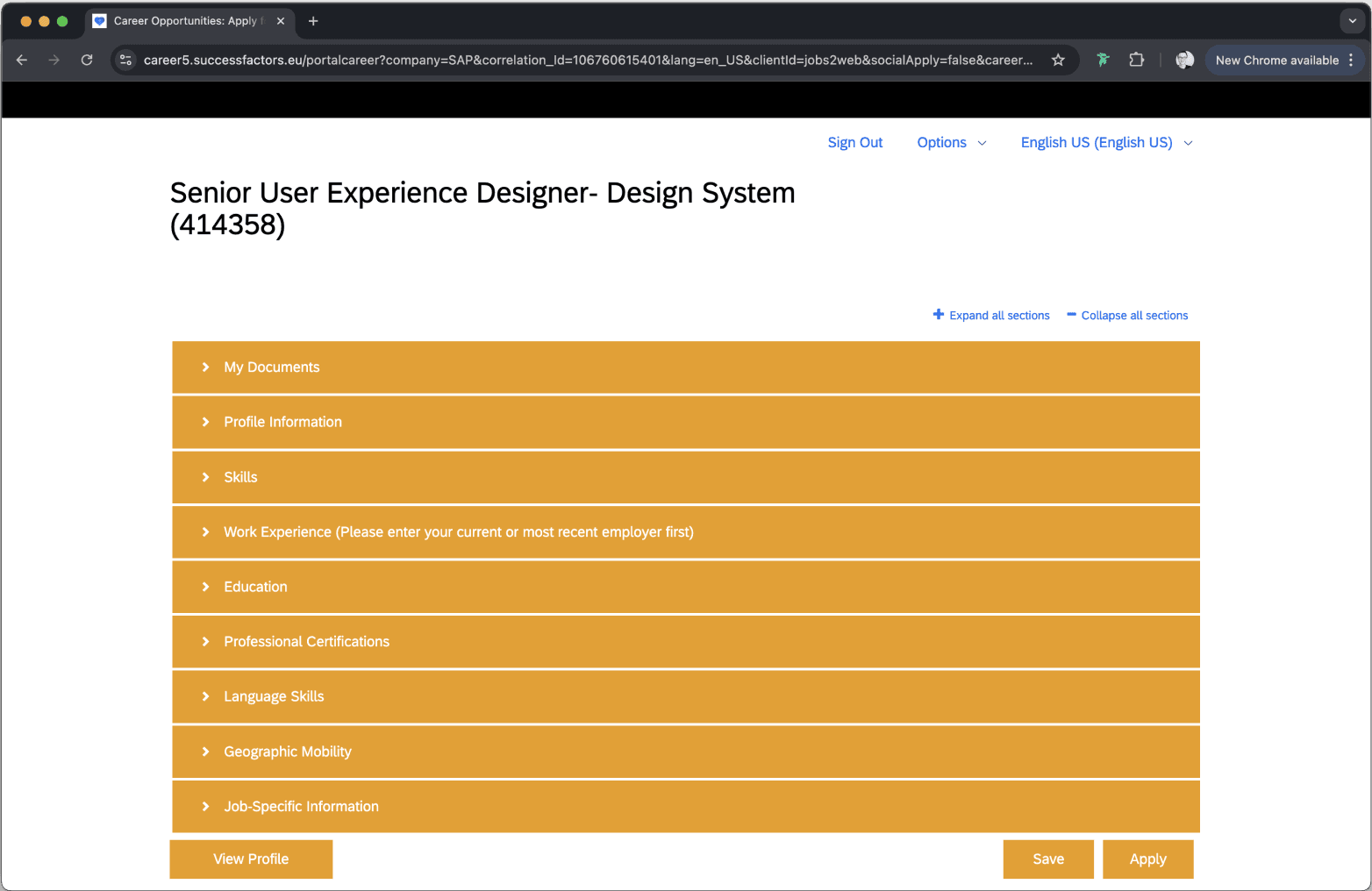Click the browser reload page icon
Screen dimensions: 1372x891
tap(87, 60)
